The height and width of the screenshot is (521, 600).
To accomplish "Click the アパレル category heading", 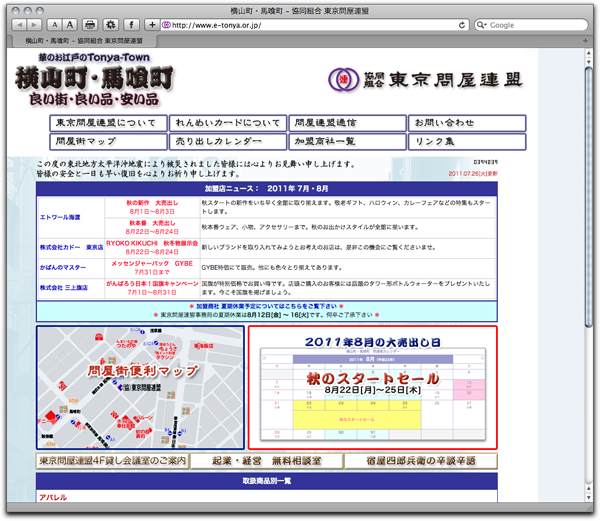I will pos(53,497).
